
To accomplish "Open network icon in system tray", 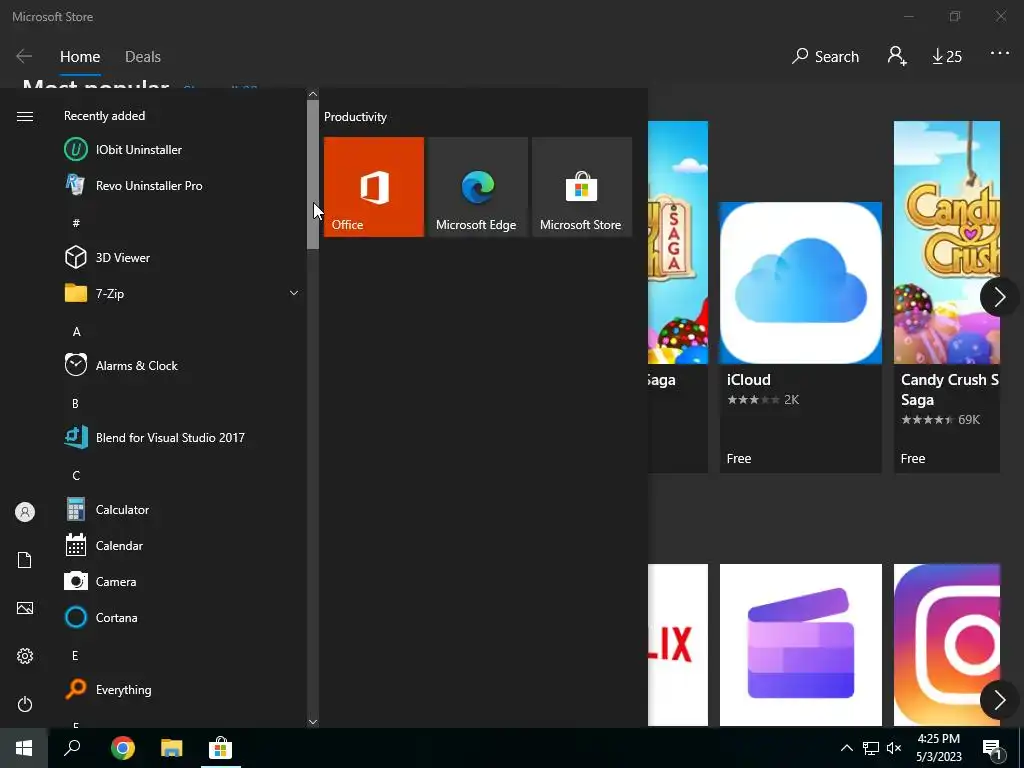I will pos(870,748).
